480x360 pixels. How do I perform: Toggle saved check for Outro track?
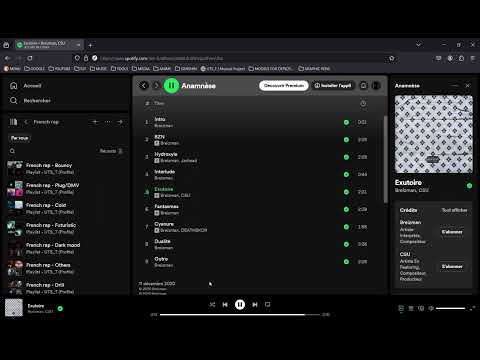[x=346, y=262]
